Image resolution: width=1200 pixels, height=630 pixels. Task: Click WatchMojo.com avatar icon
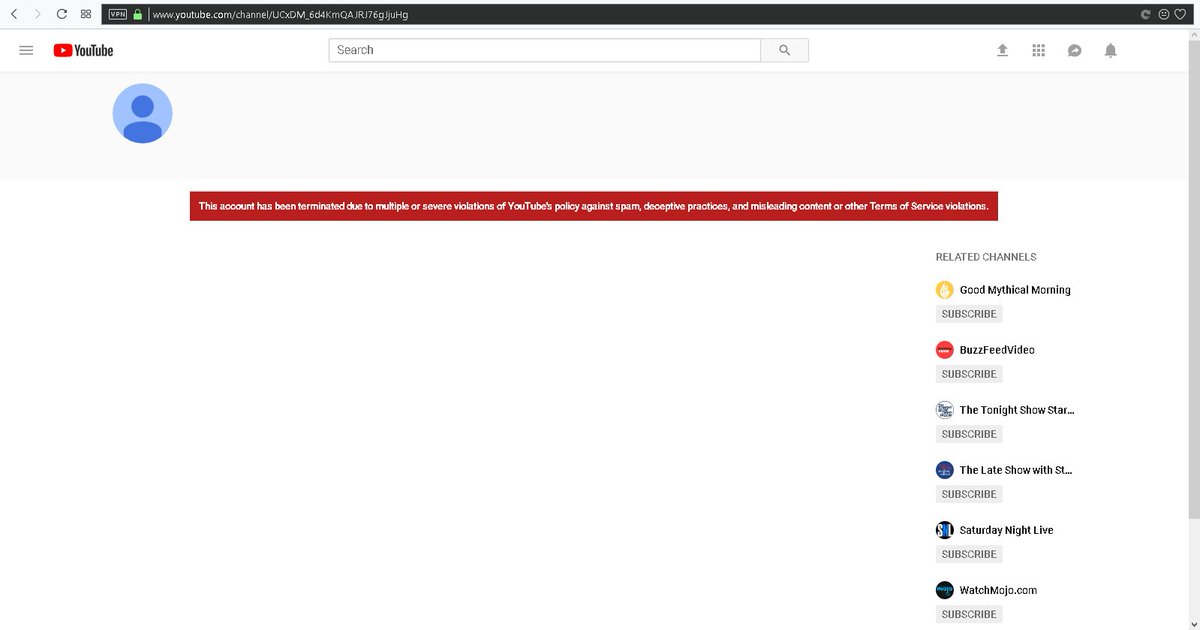[944, 590]
